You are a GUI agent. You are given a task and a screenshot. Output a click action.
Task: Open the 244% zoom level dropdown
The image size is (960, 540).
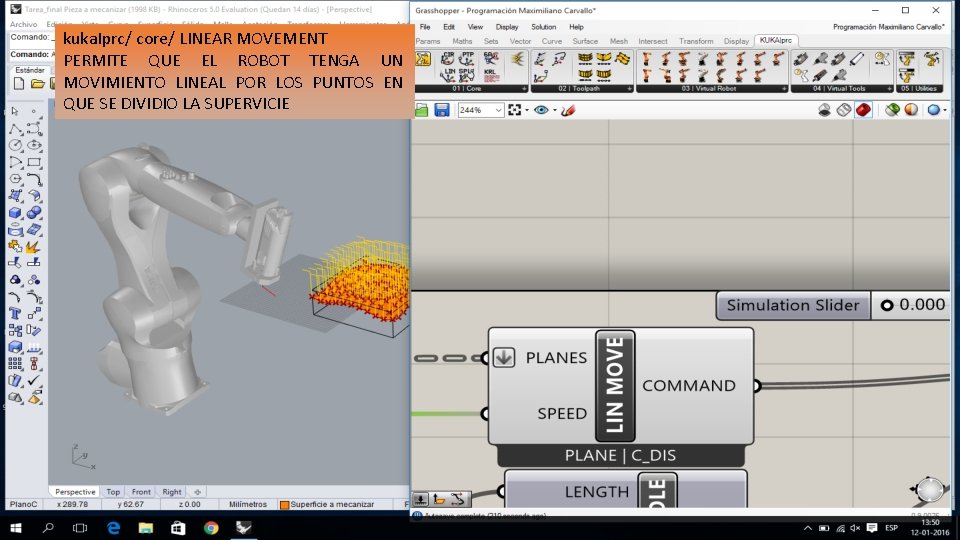(x=498, y=110)
